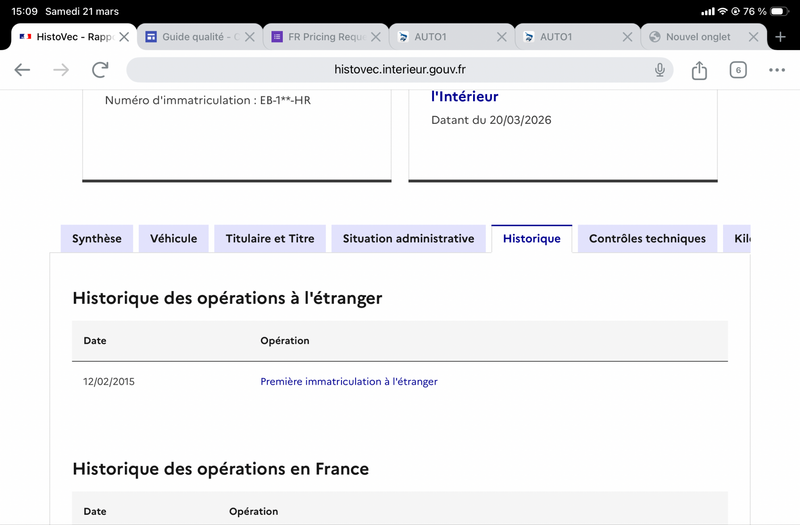This screenshot has width=800, height=525.
Task: Go to the Titulaire et Titre tab
Action: point(270,239)
